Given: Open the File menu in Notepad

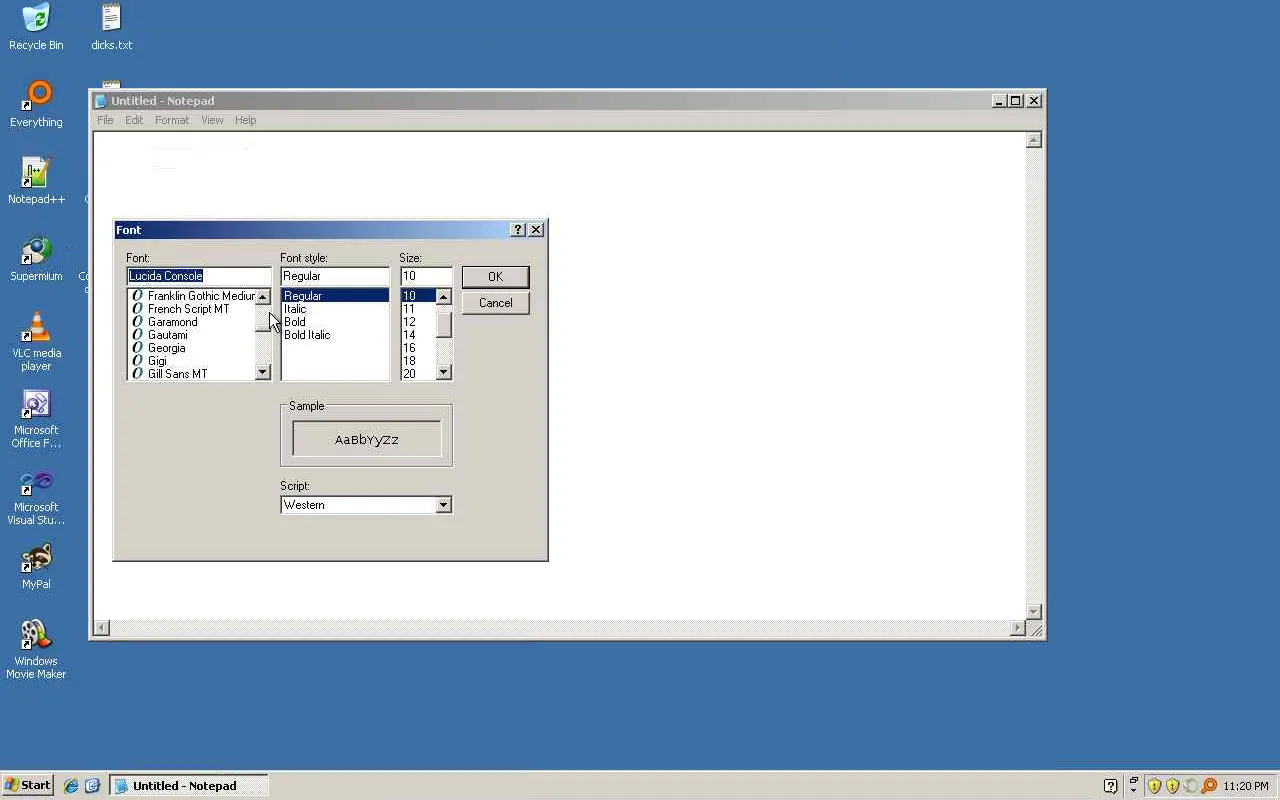Looking at the screenshot, I should pos(105,120).
